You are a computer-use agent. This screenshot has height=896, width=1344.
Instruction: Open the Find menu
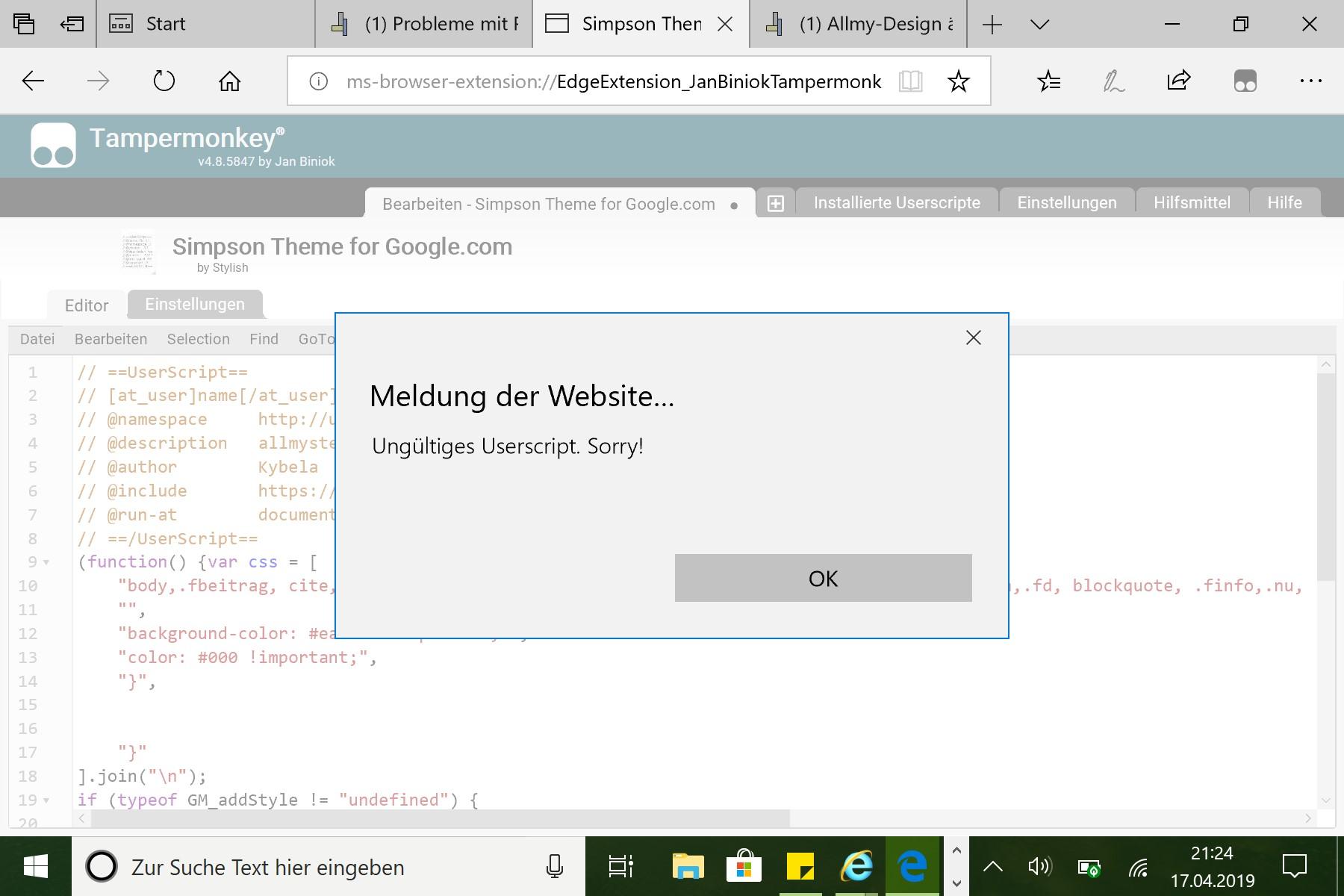tap(264, 339)
